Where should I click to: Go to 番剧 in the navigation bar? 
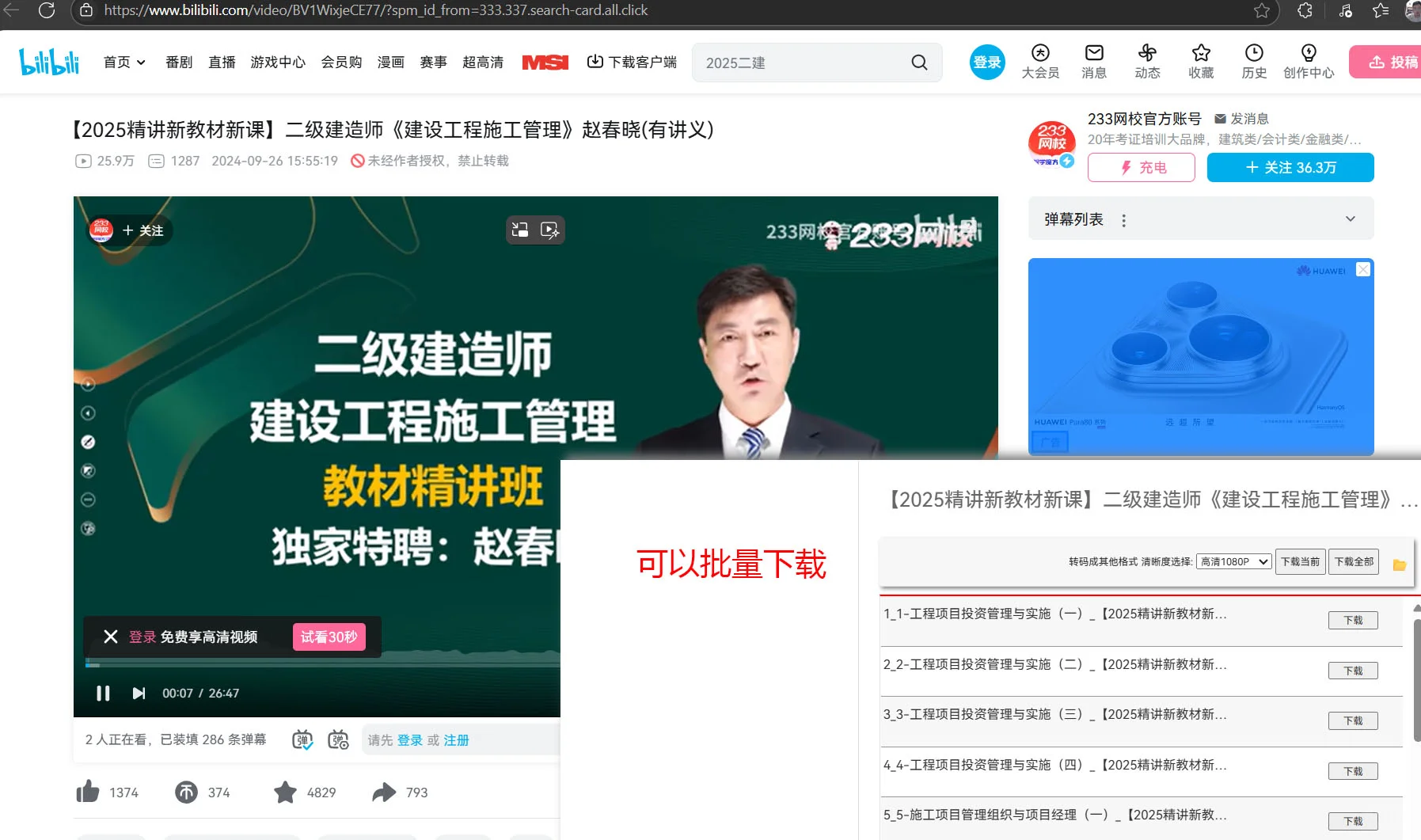(179, 62)
